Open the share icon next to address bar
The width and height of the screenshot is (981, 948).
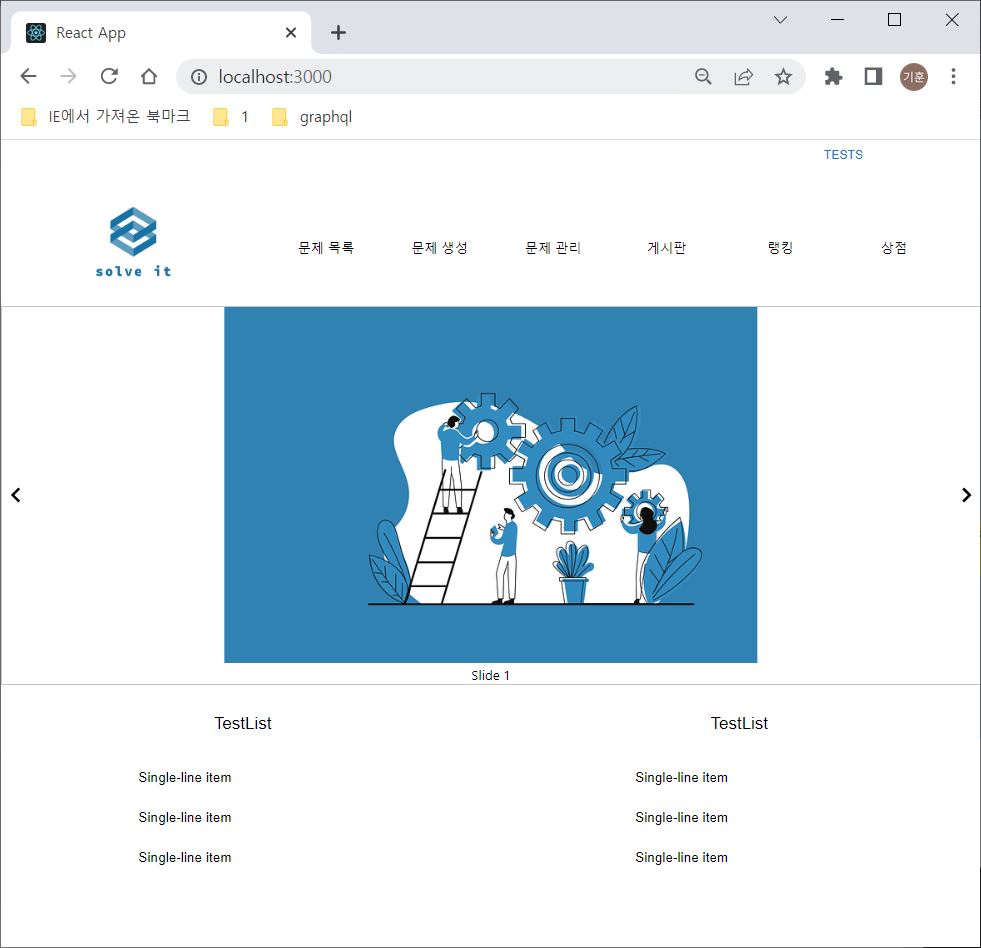coord(743,76)
